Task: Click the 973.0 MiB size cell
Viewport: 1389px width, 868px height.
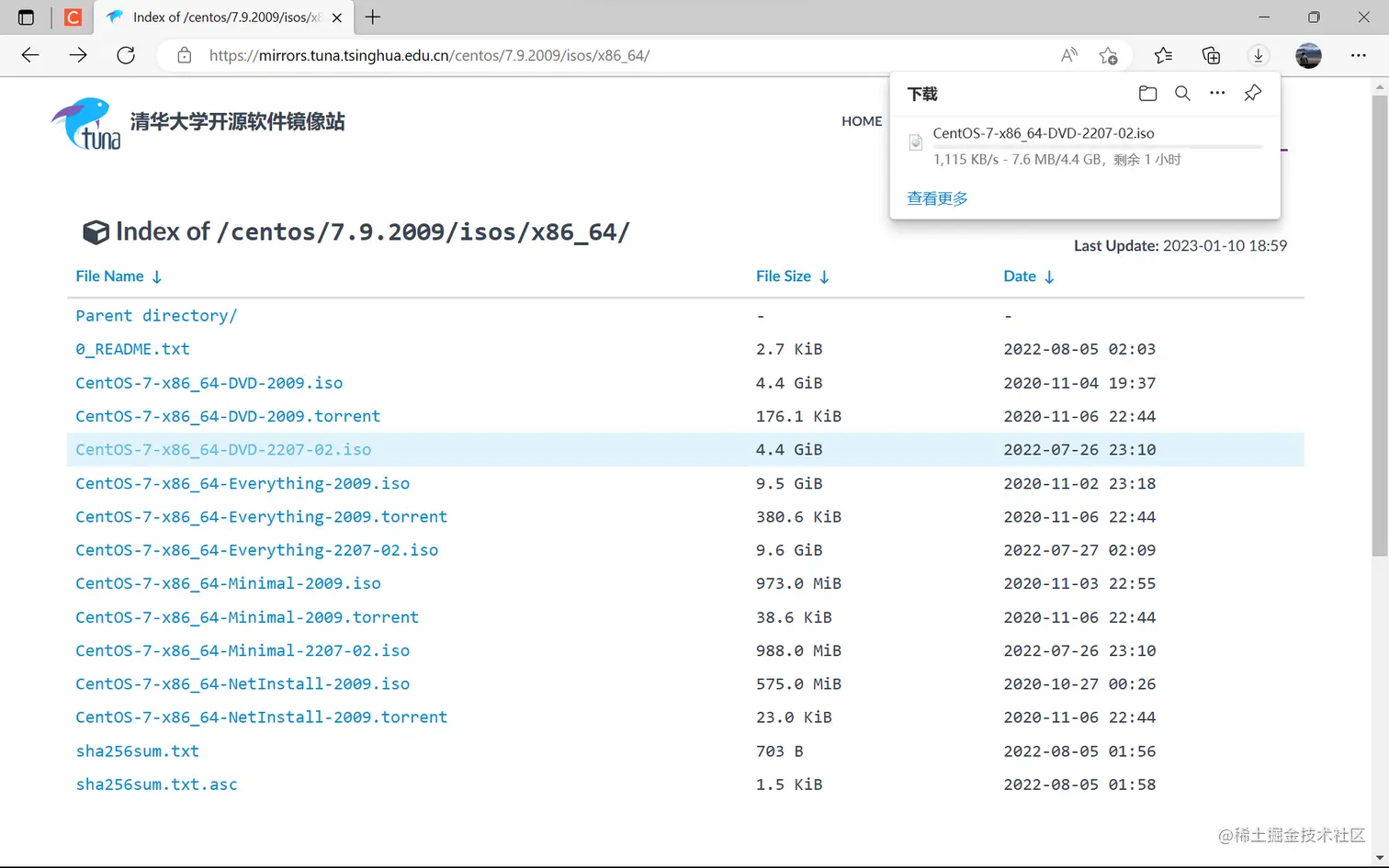Action: (x=798, y=583)
